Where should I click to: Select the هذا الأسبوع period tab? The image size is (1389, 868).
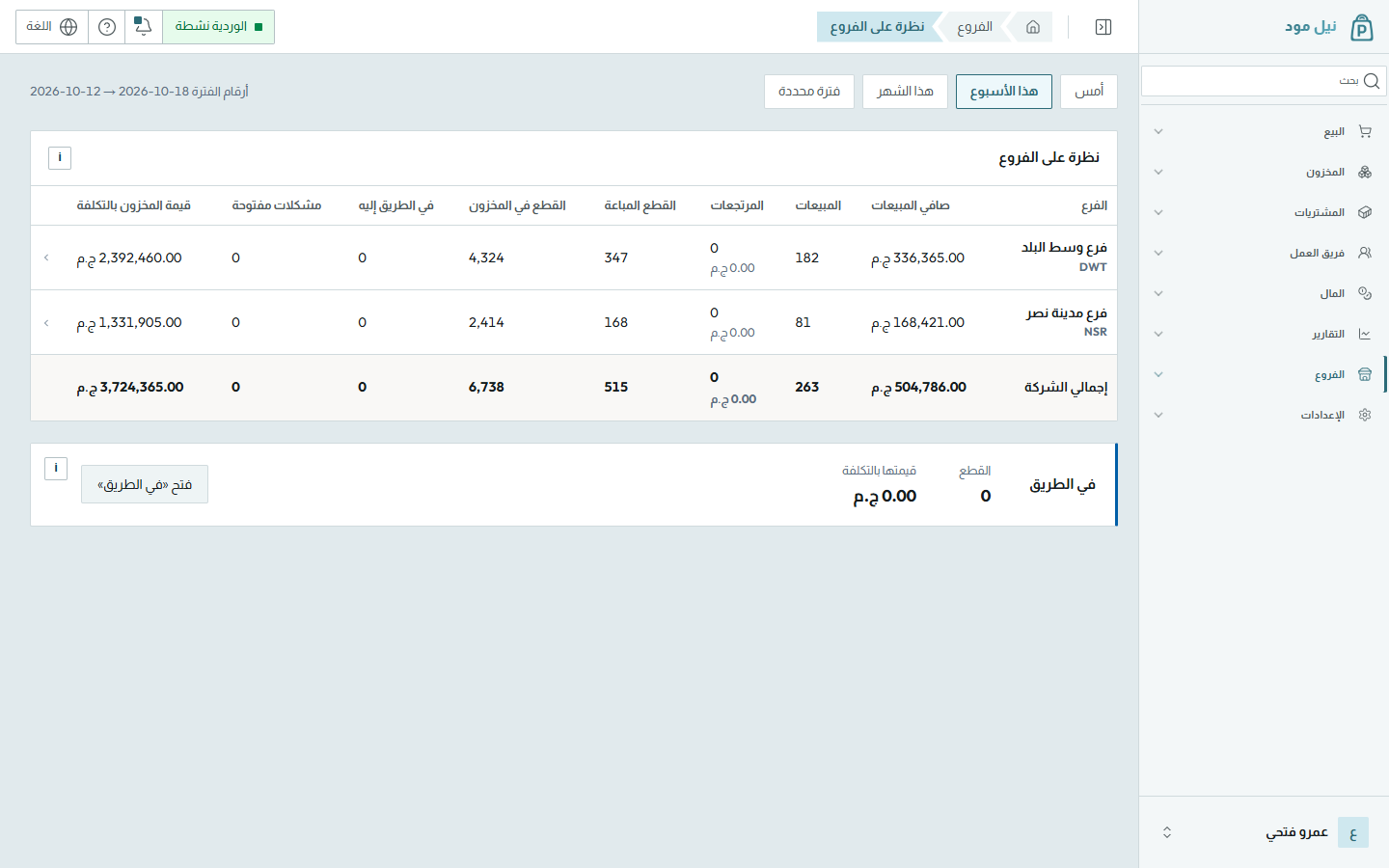click(x=1004, y=92)
